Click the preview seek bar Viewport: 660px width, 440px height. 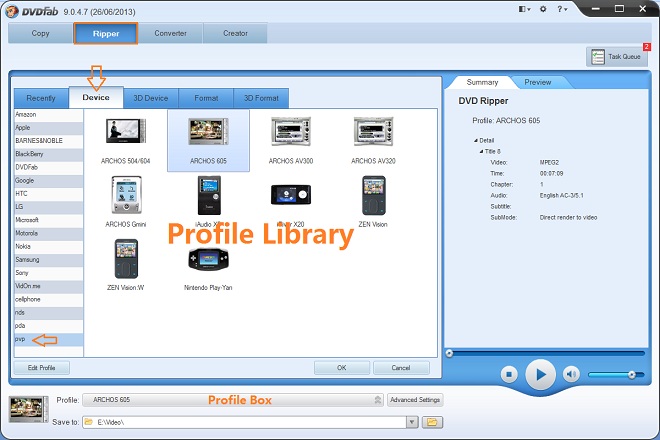[x=545, y=353]
